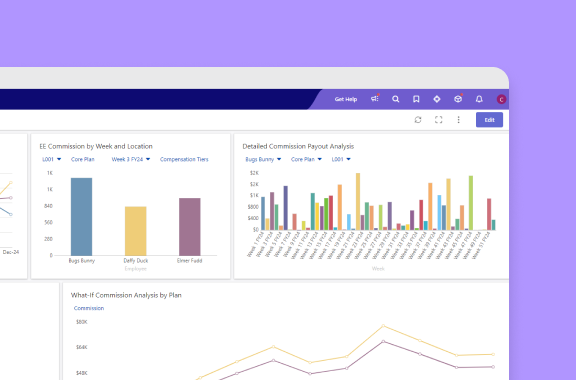The width and height of the screenshot is (576, 380).
Task: Open the notifications bell
Action: (479, 99)
